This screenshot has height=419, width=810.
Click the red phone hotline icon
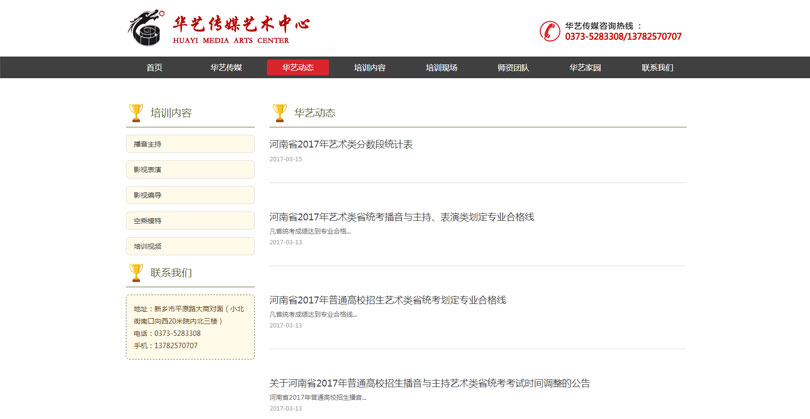point(550,31)
